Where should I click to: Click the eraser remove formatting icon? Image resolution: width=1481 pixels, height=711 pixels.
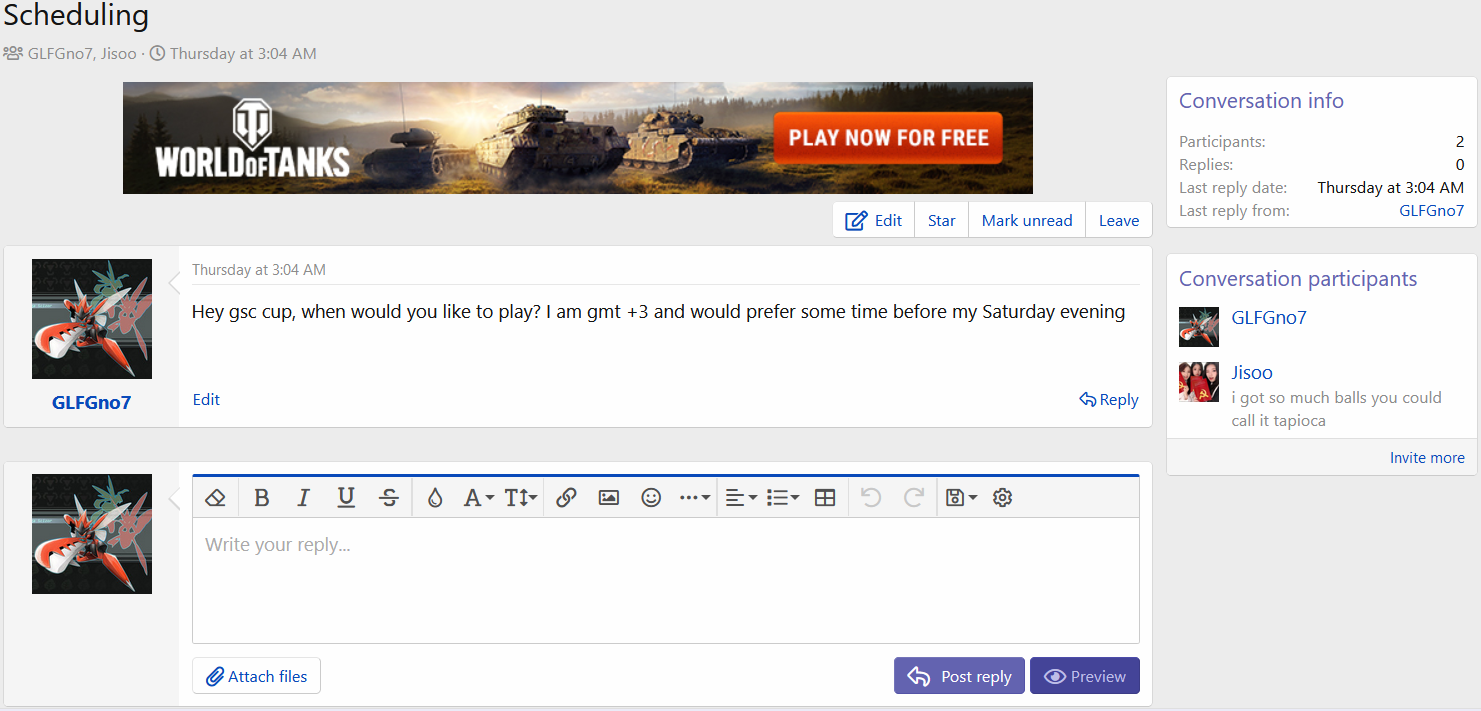pos(215,497)
